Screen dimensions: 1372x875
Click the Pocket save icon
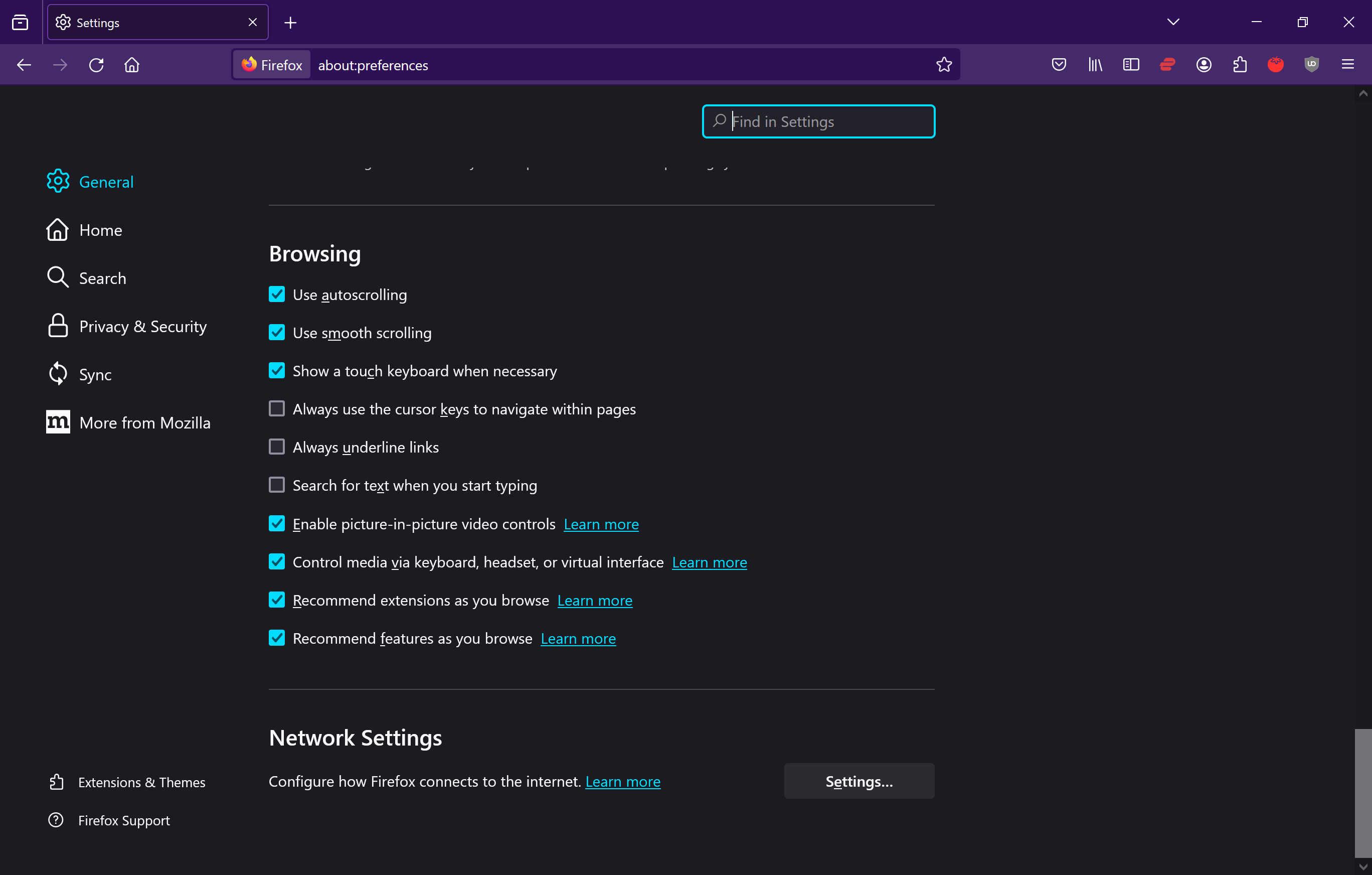1059,64
